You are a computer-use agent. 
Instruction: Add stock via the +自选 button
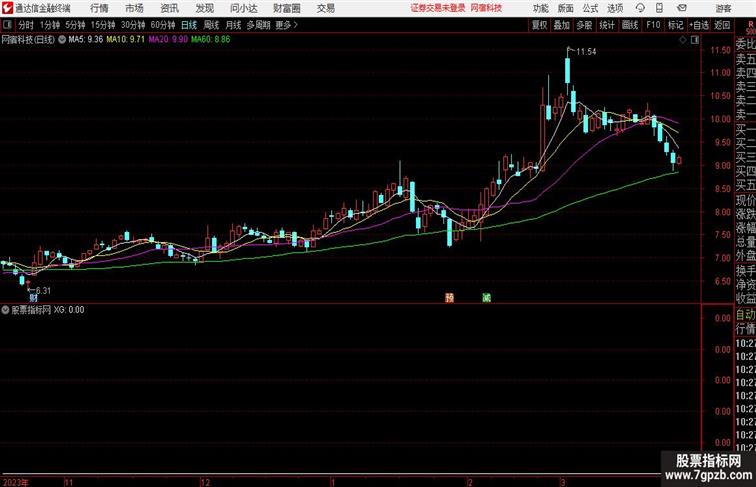699,25
